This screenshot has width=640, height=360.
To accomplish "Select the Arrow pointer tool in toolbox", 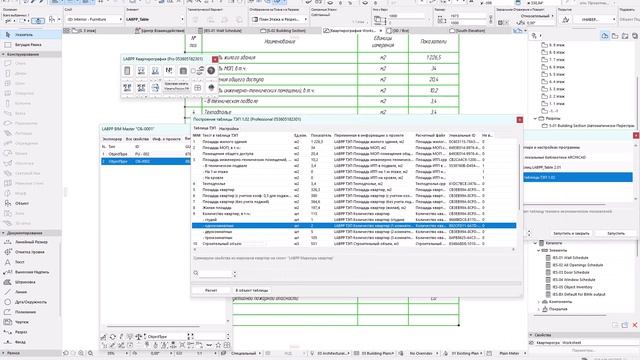I will tap(31, 35).
